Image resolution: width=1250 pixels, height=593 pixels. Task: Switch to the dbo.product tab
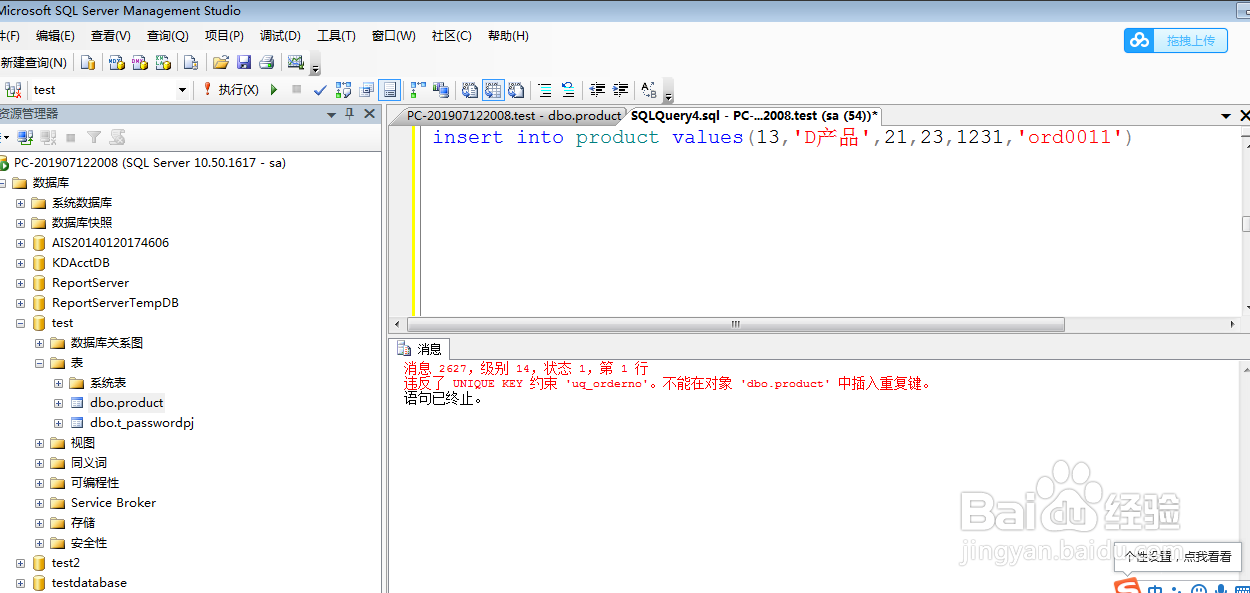tap(513, 116)
